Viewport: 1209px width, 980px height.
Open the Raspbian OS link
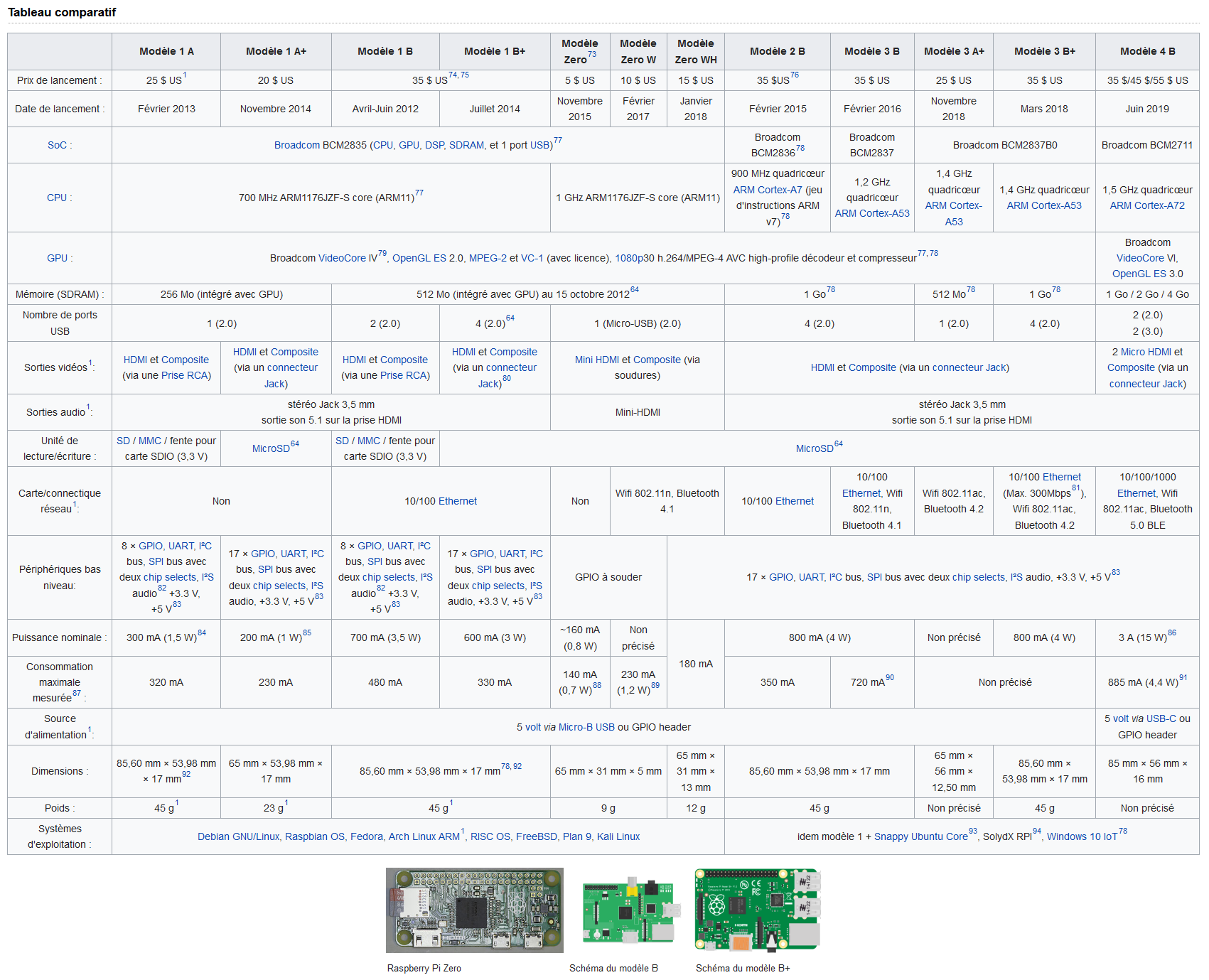click(315, 836)
